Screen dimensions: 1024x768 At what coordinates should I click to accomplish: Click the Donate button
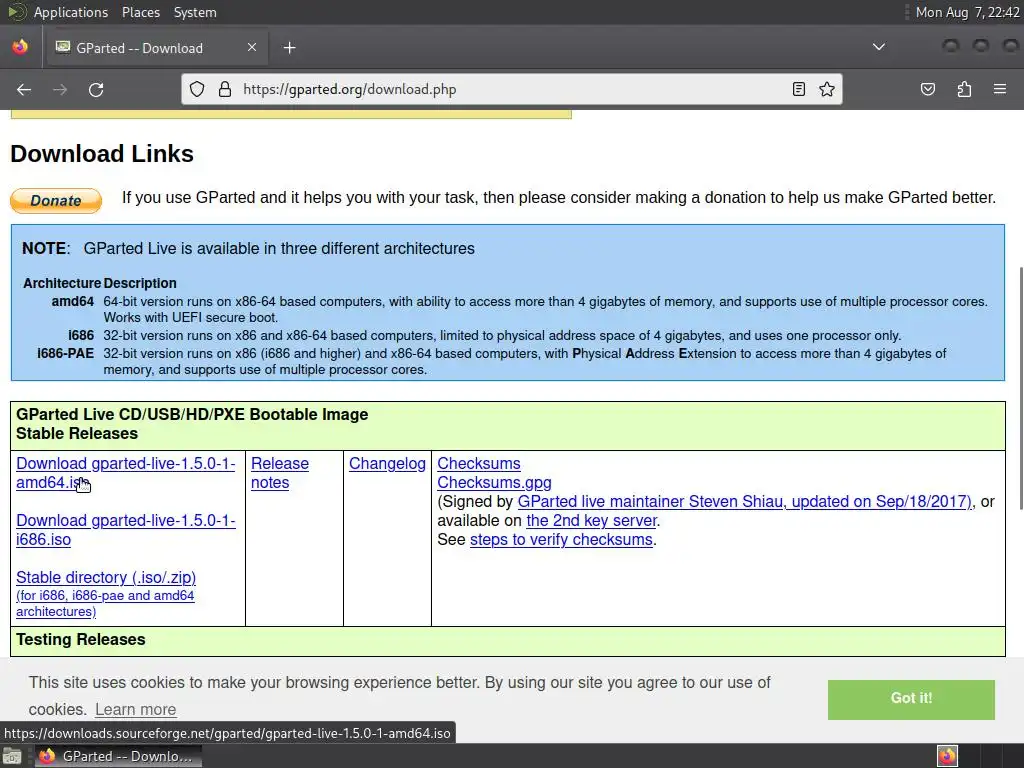point(56,200)
